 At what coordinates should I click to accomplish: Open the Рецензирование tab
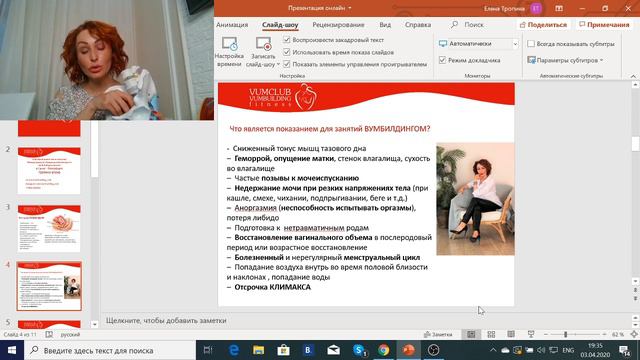pos(338,24)
